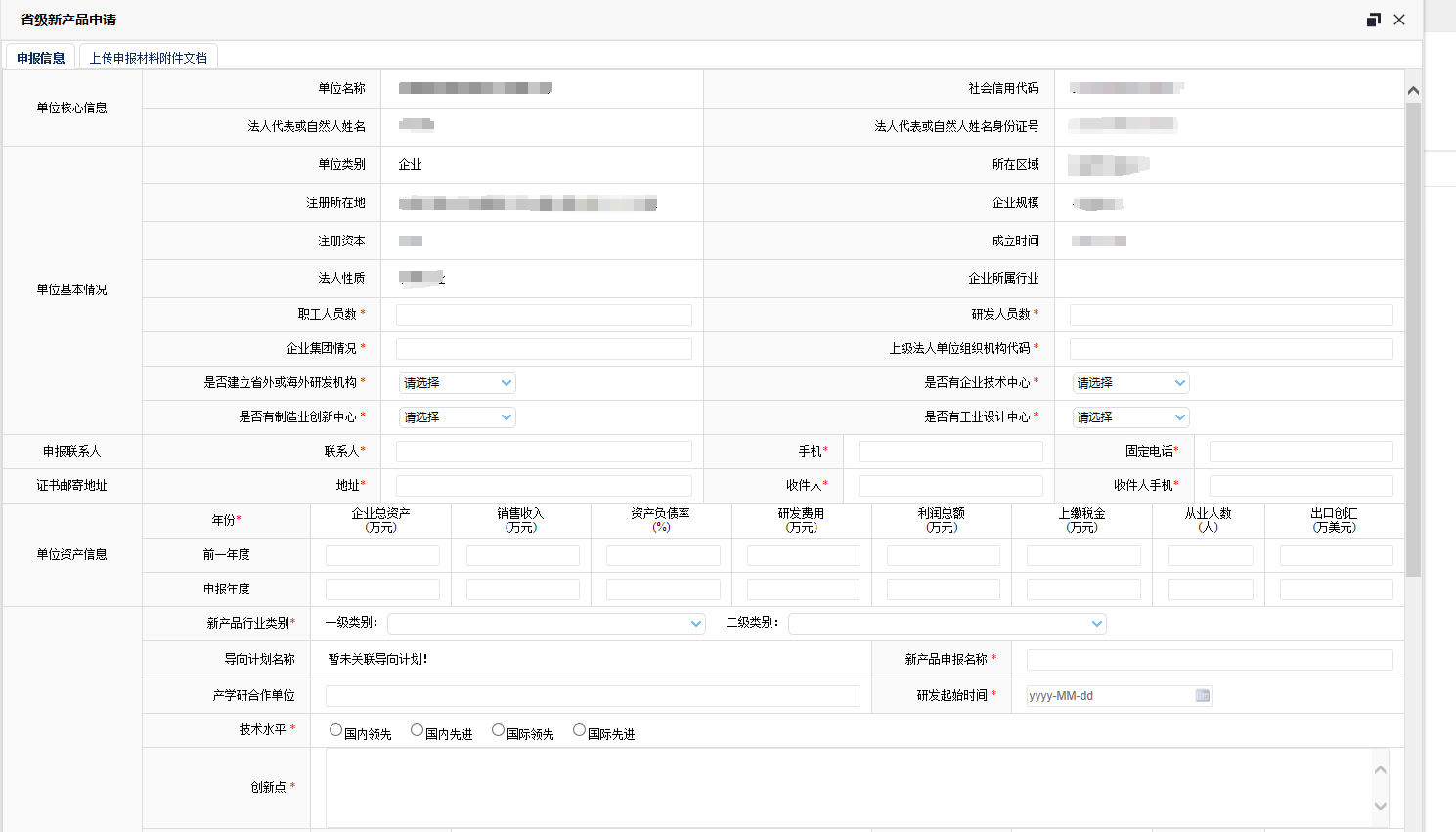Click the 地址 input field
Viewport: 1456px width, 832px height.
click(544, 486)
